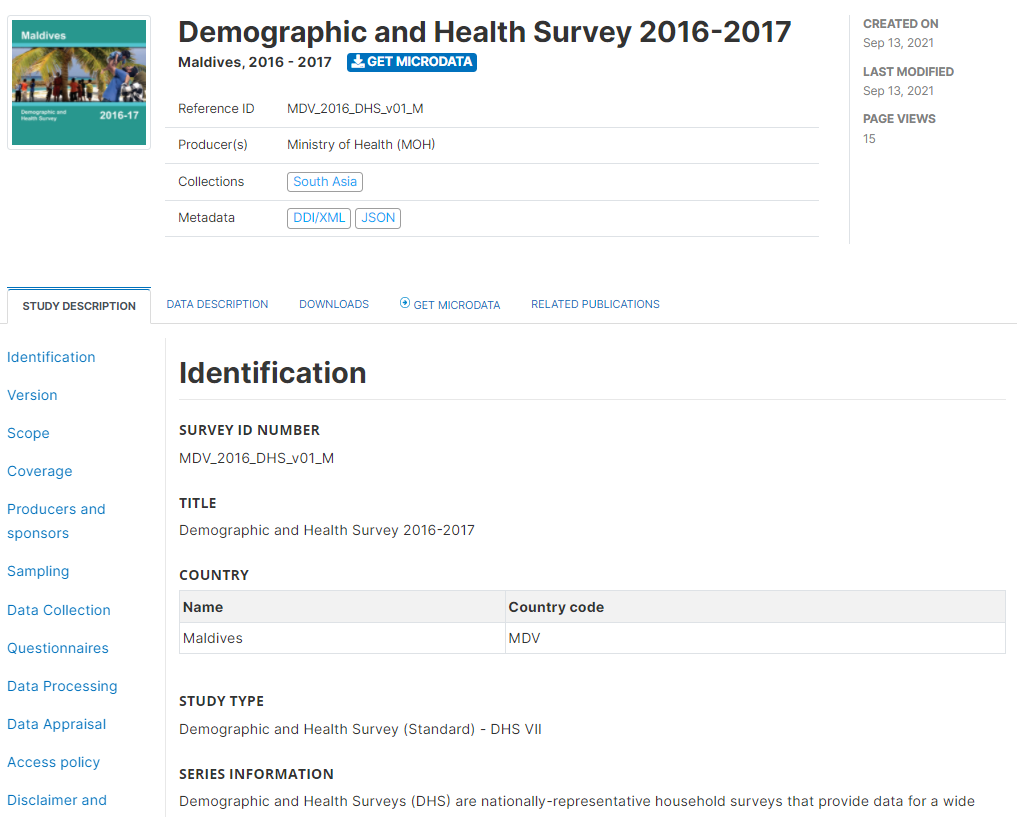Download DDI/XML metadata

click(319, 218)
